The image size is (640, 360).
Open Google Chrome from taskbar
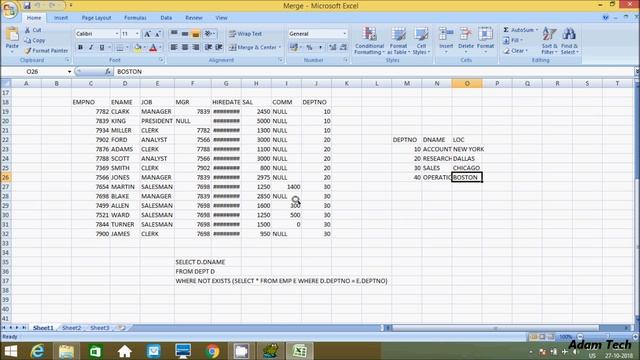point(212,351)
